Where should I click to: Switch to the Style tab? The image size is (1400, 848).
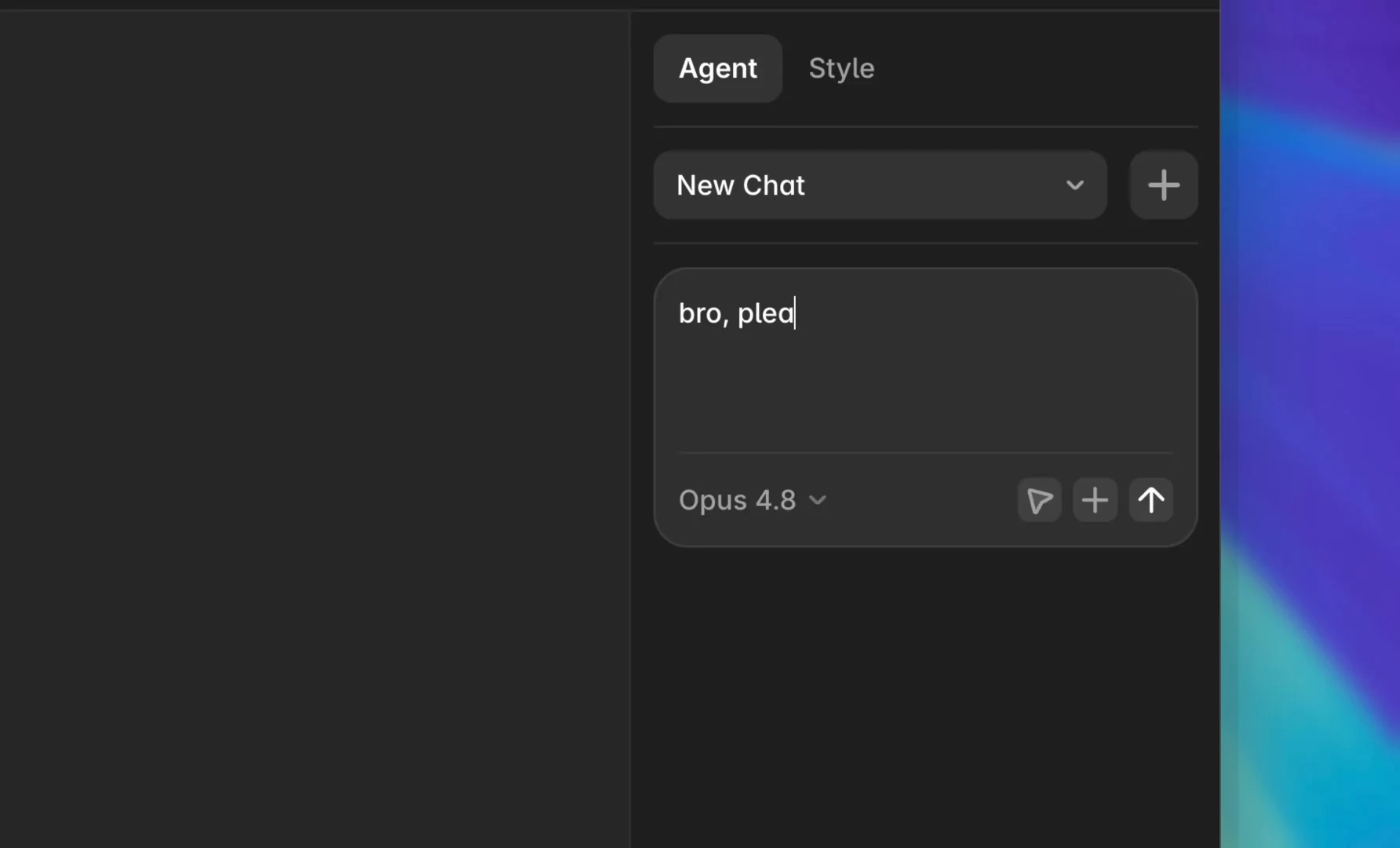pos(841,68)
